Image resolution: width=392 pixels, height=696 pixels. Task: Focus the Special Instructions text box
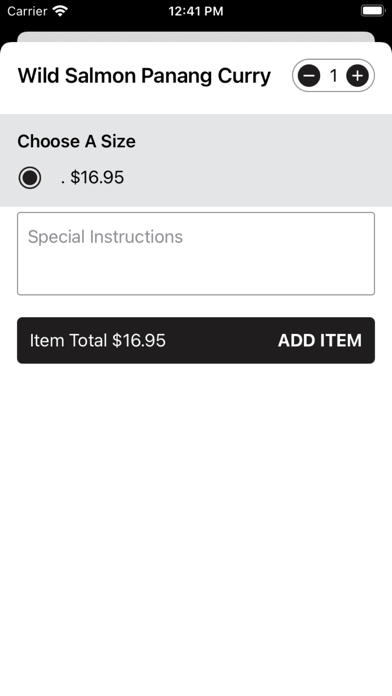[196, 253]
